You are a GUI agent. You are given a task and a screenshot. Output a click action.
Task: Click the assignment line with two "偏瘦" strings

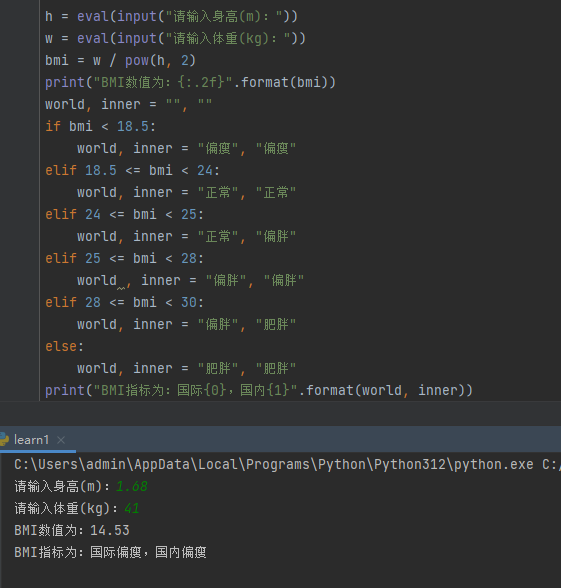click(x=186, y=148)
